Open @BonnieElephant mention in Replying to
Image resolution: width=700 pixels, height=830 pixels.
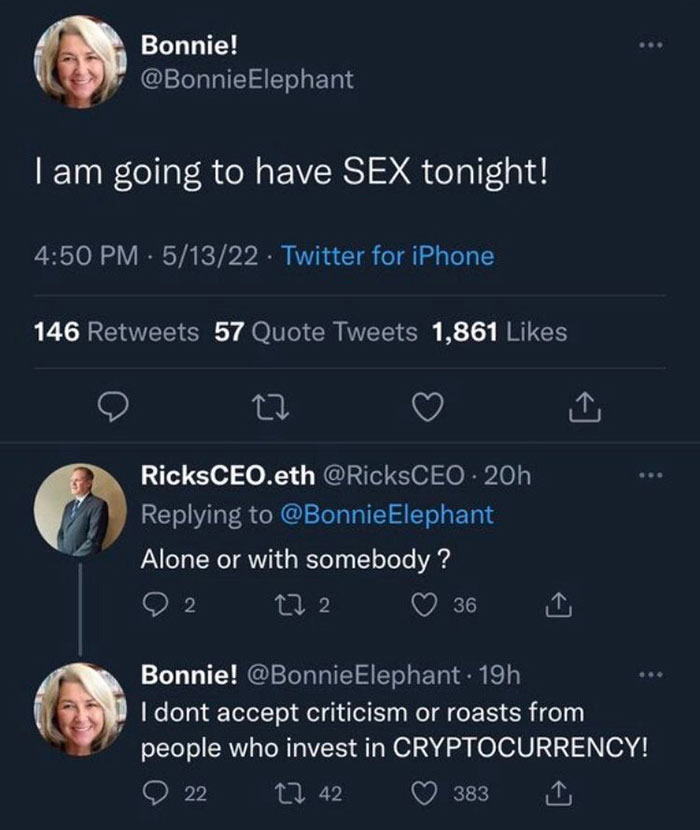tap(387, 515)
